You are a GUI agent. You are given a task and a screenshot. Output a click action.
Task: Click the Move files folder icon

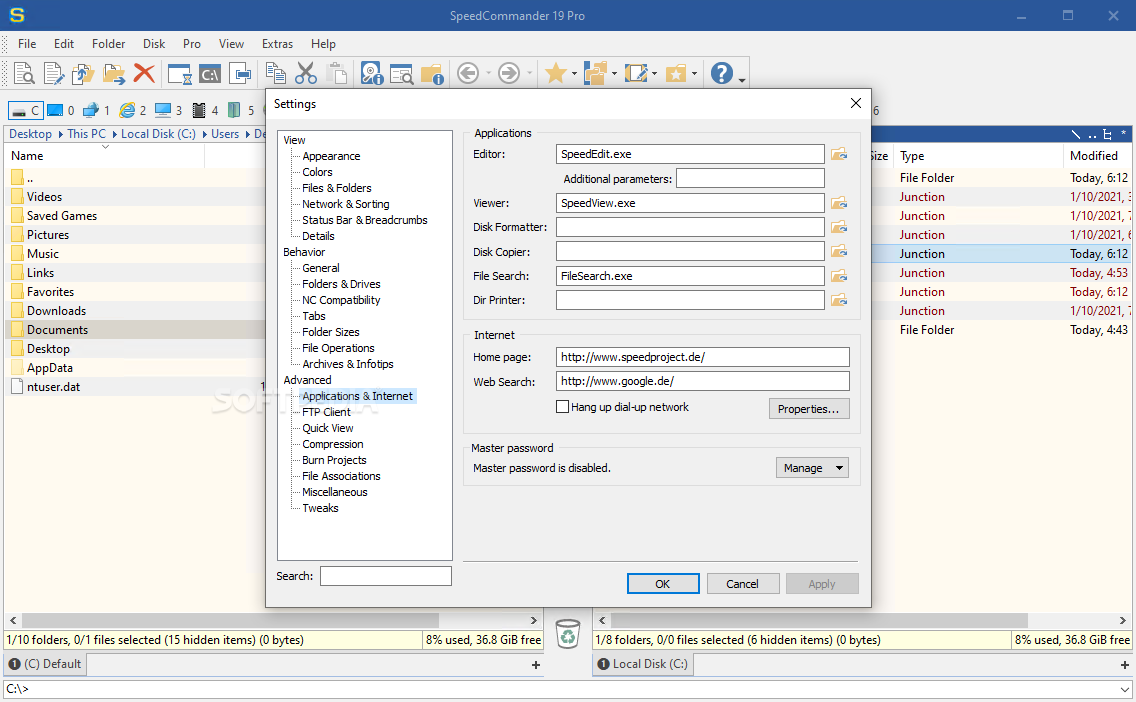click(114, 73)
